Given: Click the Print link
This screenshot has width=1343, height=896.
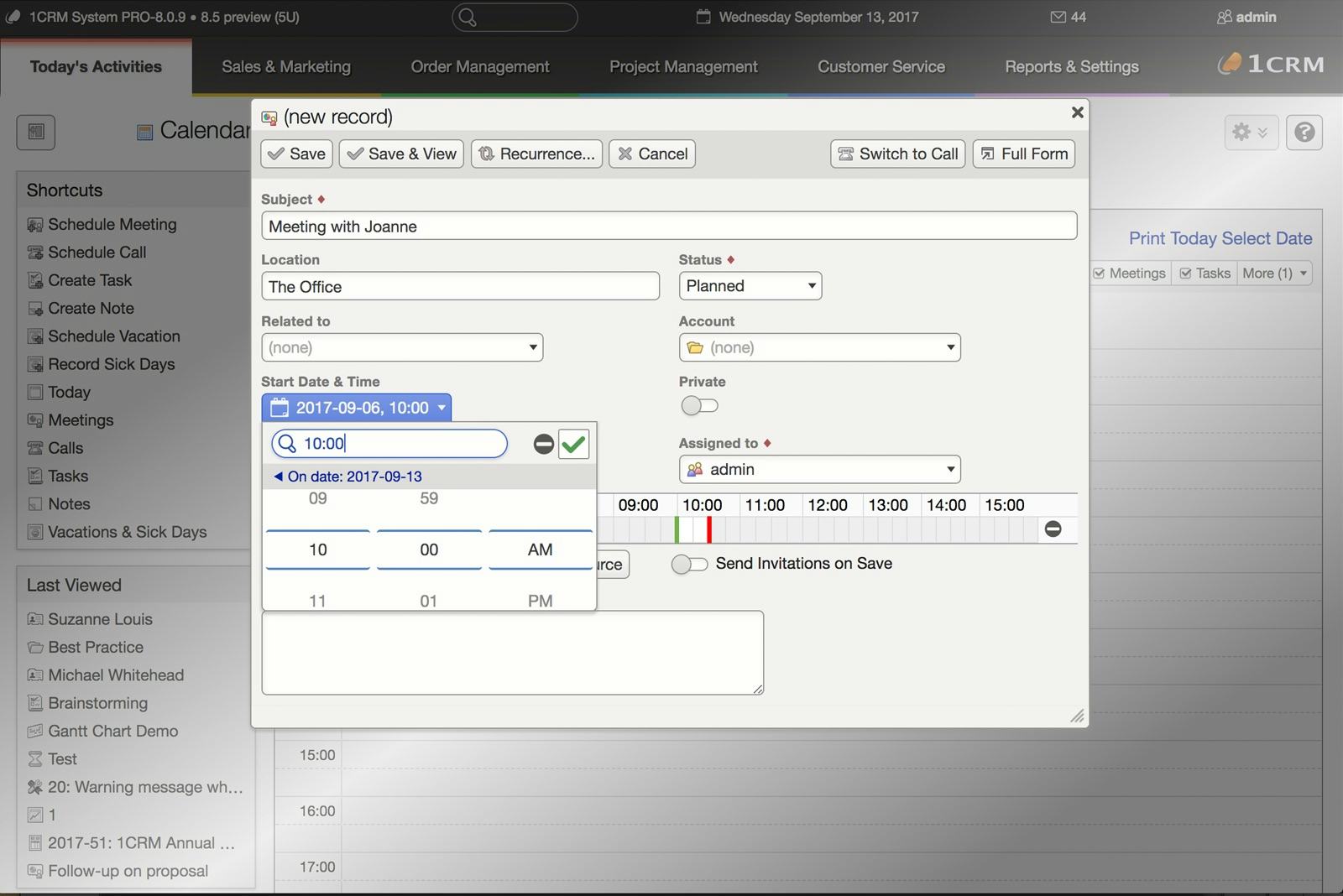Looking at the screenshot, I should pos(1147,238).
